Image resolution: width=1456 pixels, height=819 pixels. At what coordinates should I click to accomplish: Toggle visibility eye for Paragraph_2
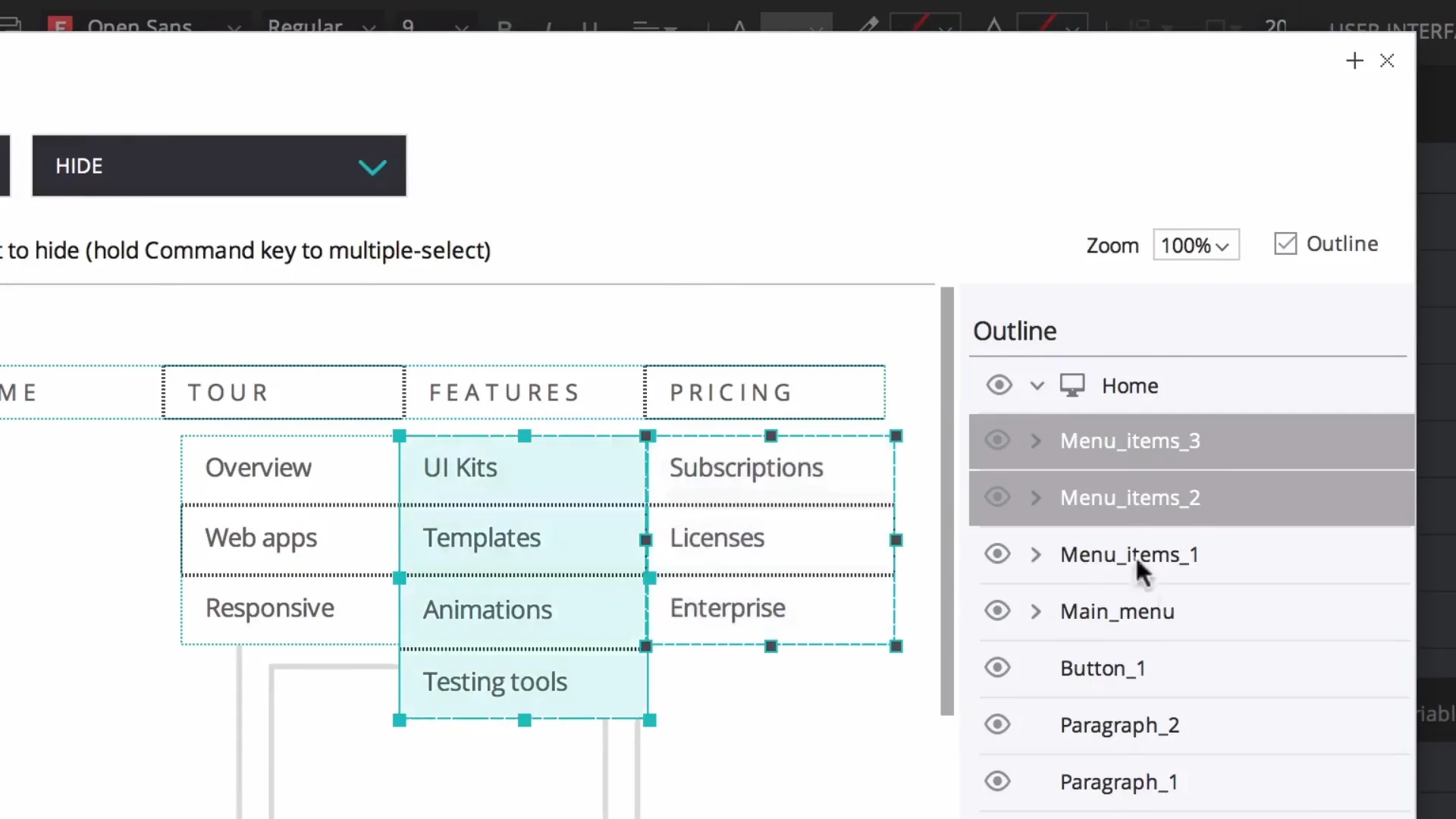tap(997, 725)
